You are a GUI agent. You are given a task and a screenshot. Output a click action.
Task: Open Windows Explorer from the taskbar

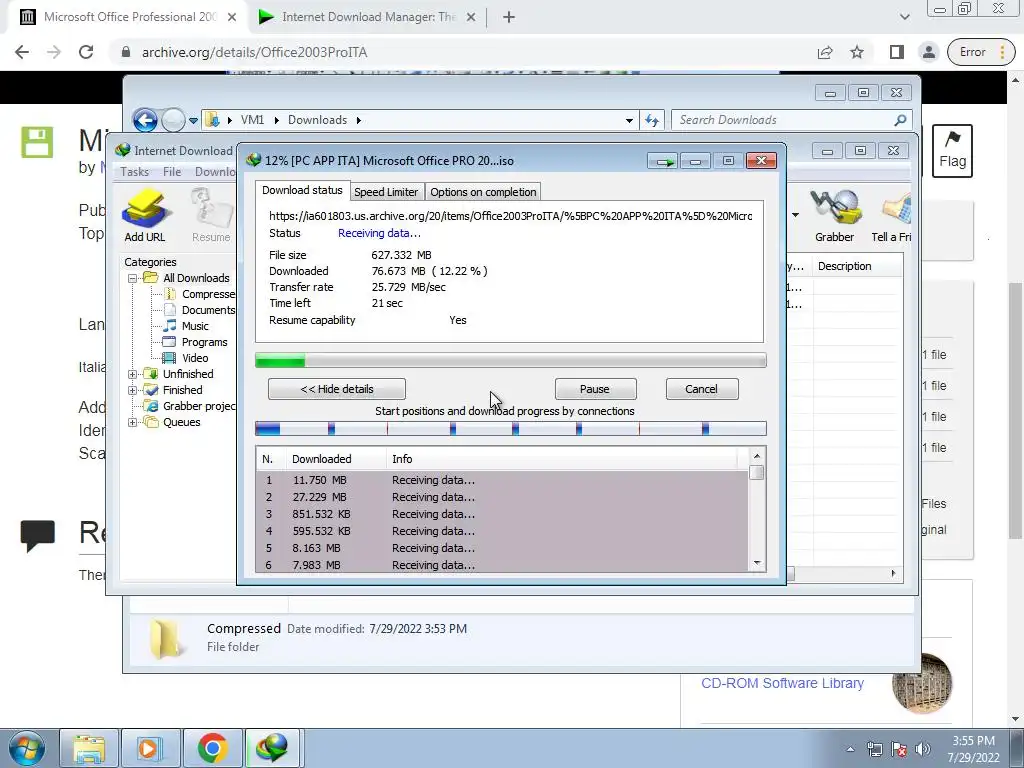89,748
